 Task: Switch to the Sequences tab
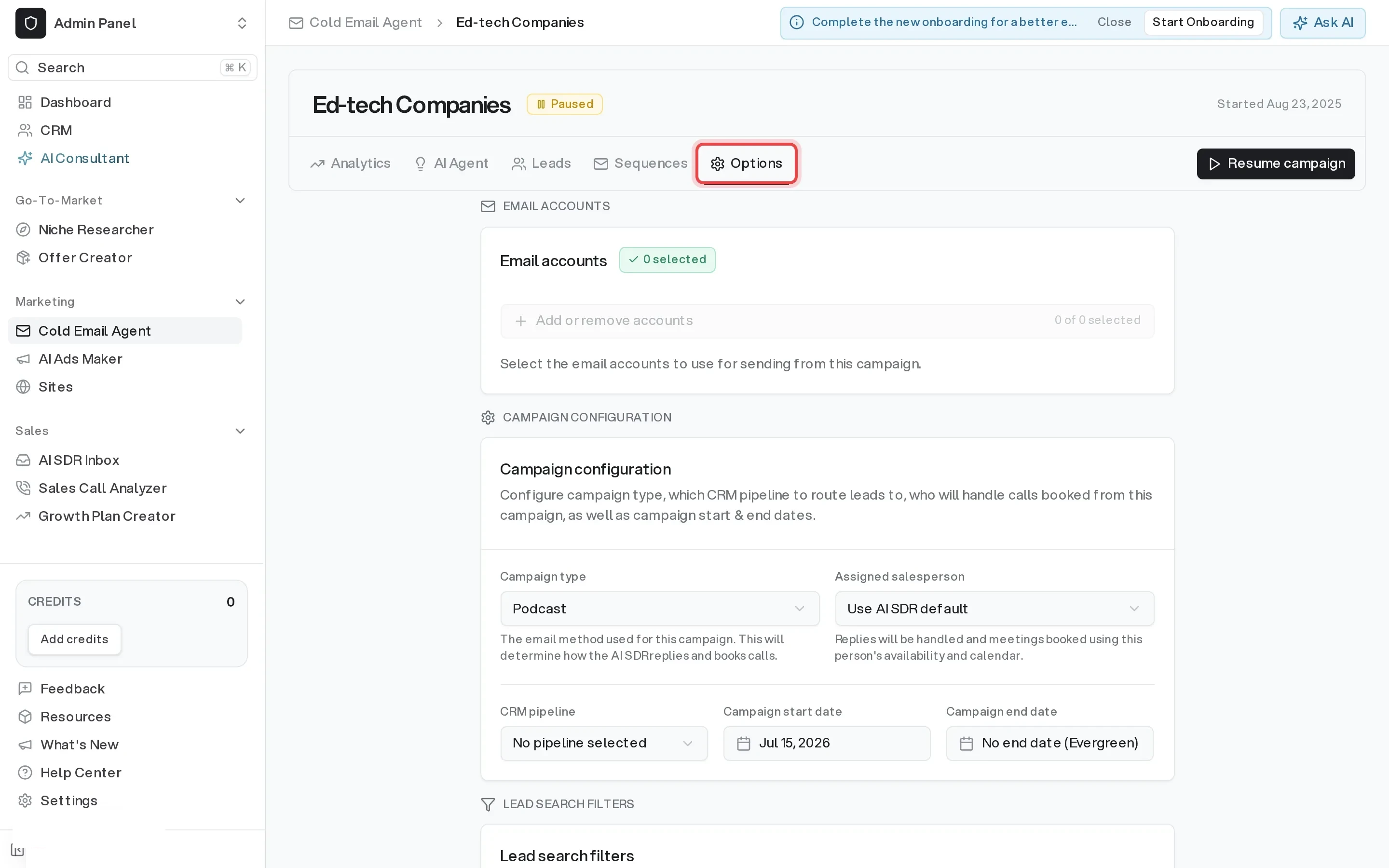[x=640, y=163]
